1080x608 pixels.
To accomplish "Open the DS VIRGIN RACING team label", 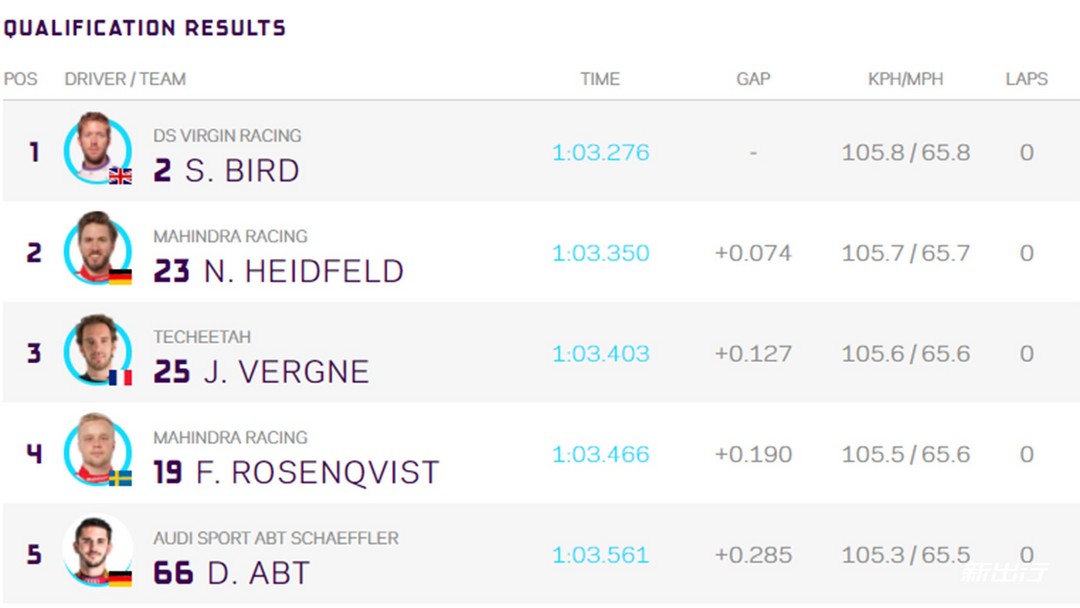I will pyautogui.click(x=227, y=136).
